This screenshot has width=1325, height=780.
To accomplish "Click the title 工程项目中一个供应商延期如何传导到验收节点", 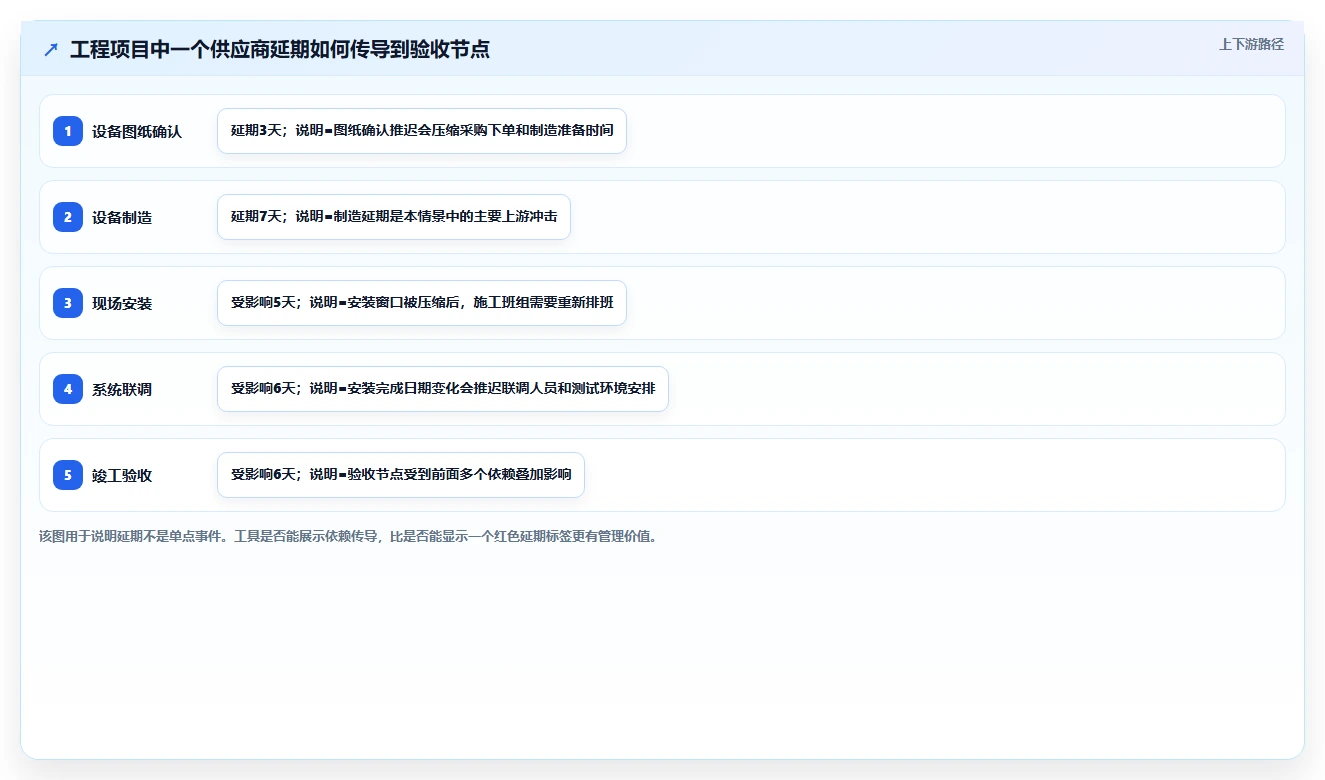I will [280, 50].
